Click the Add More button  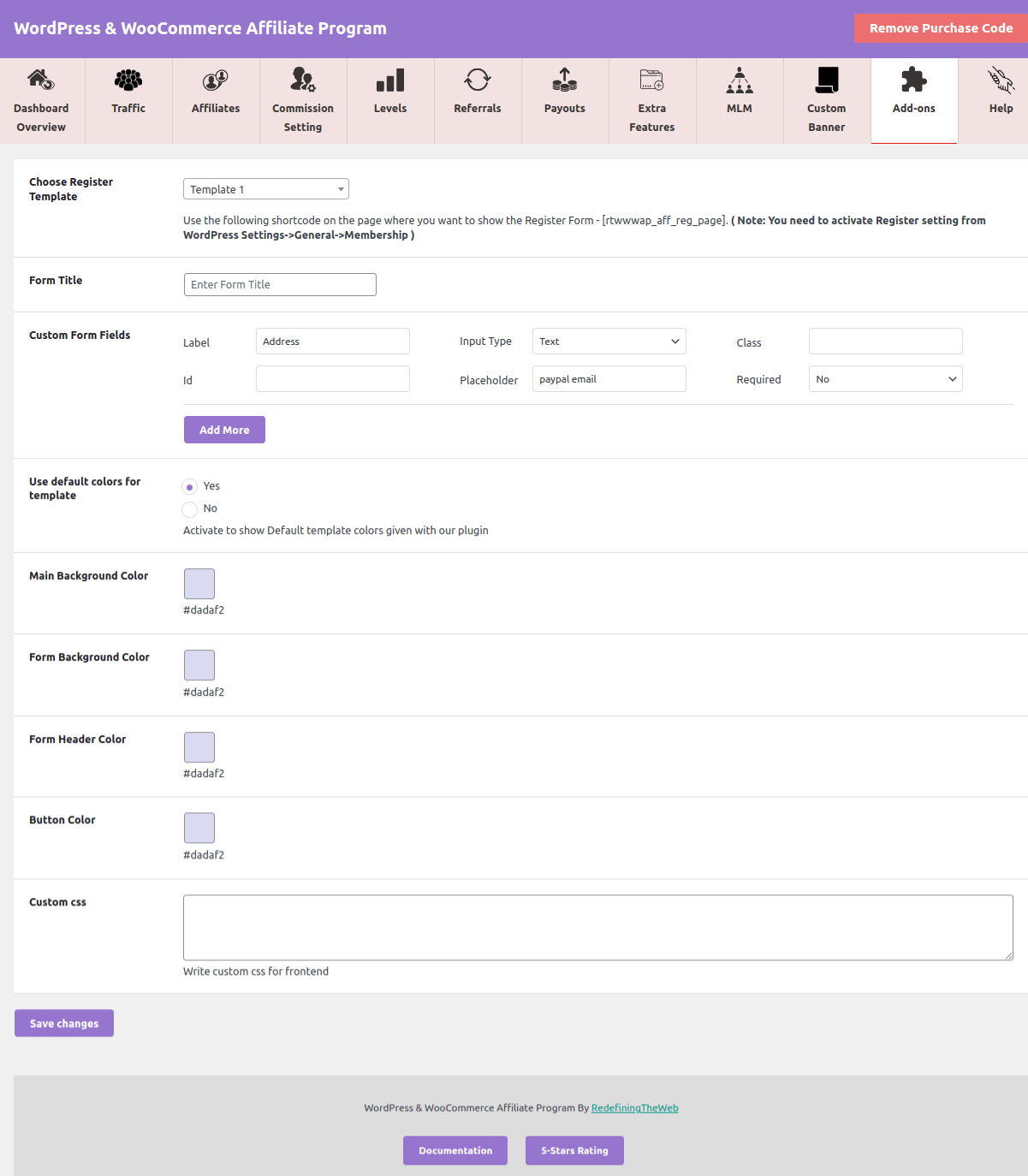pyautogui.click(x=224, y=430)
